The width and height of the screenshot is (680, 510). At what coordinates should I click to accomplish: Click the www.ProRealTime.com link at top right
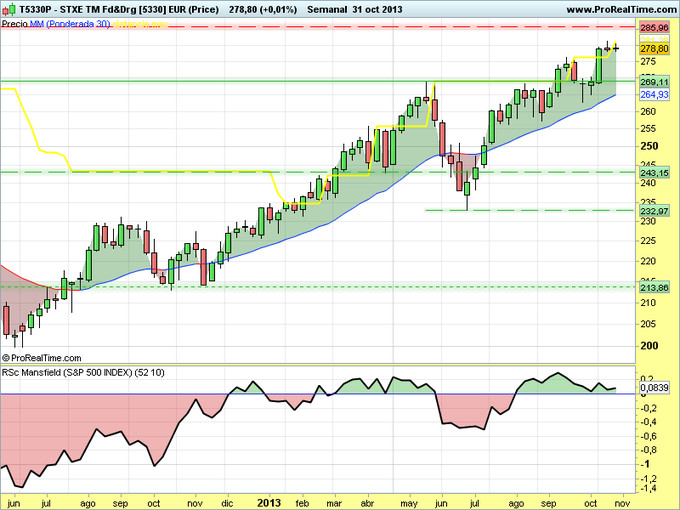pyautogui.click(x=619, y=7)
